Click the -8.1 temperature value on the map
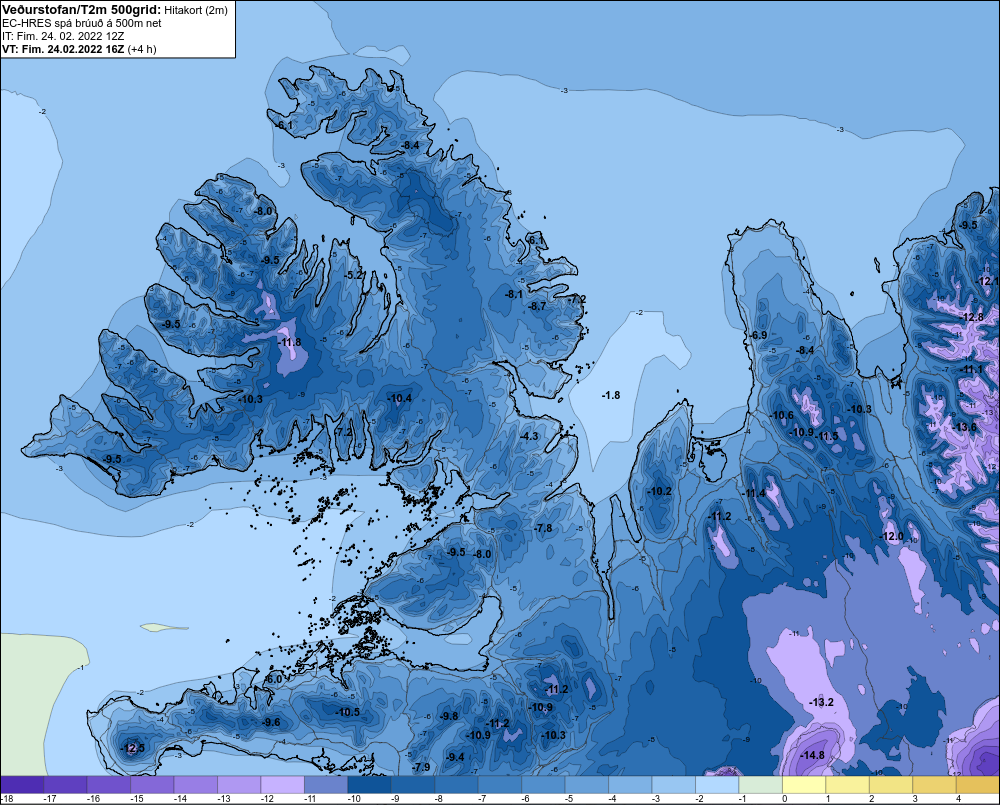Viewport: 1000px width, 805px height. 513,295
